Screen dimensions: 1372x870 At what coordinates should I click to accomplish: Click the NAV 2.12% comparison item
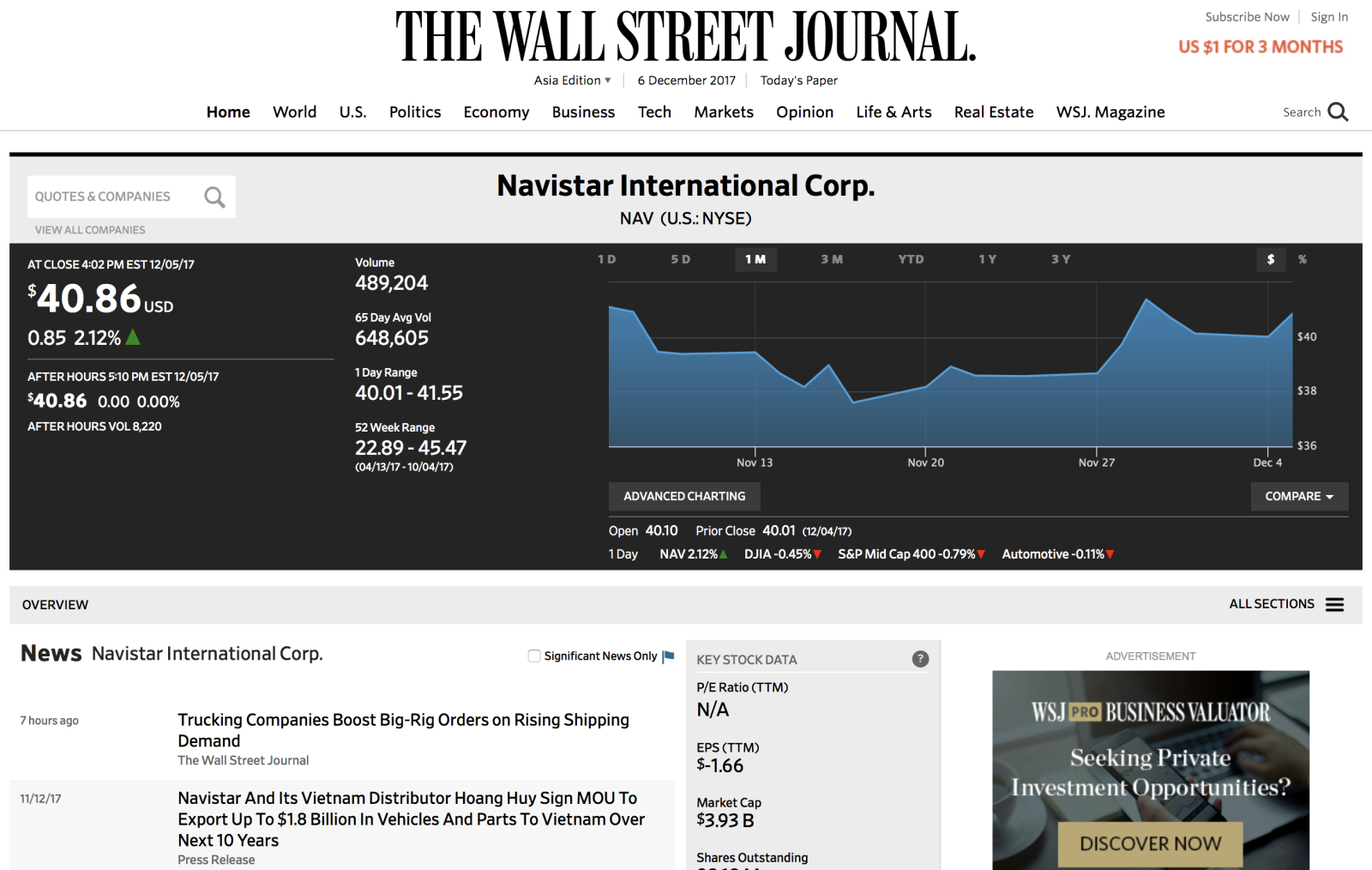click(x=693, y=554)
